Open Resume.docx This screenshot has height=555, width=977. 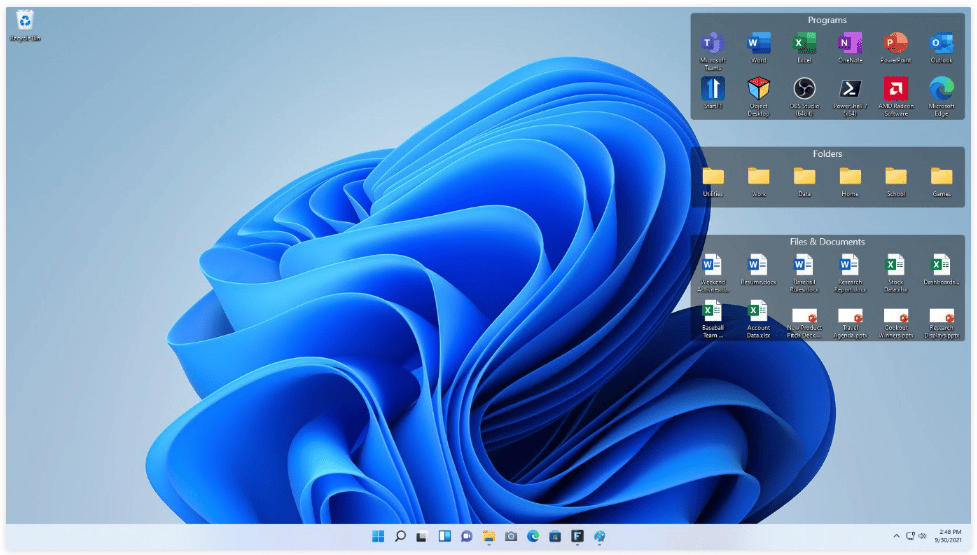click(758, 270)
